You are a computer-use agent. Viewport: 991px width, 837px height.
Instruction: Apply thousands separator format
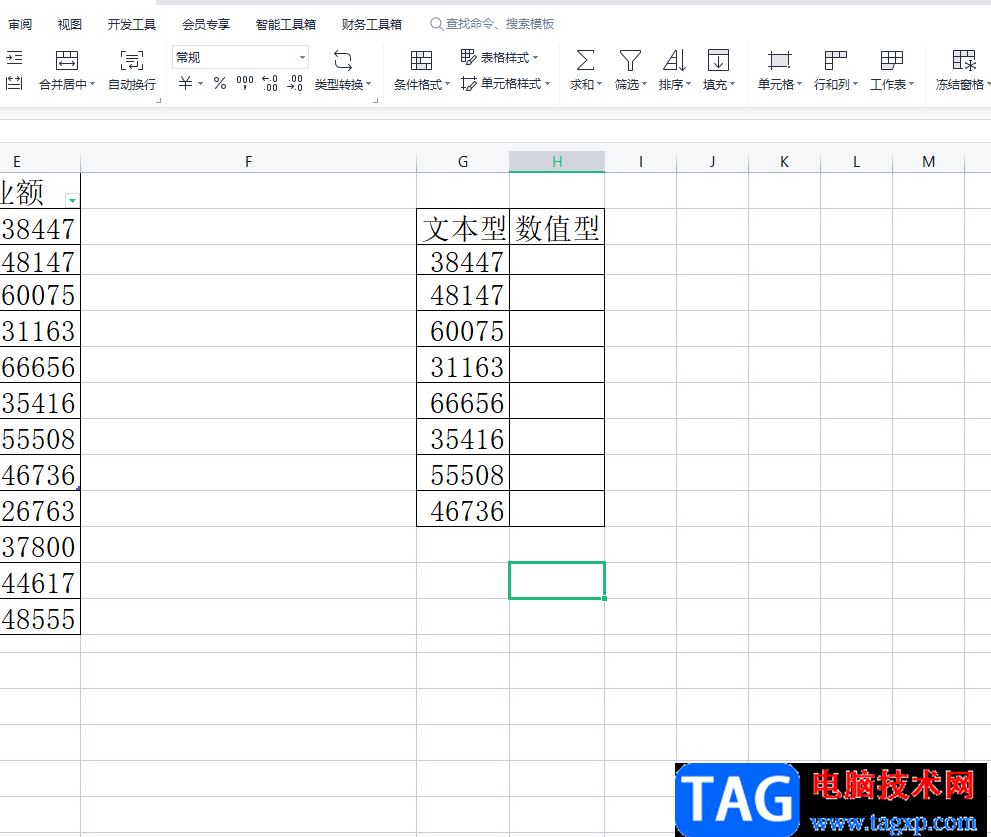[245, 83]
